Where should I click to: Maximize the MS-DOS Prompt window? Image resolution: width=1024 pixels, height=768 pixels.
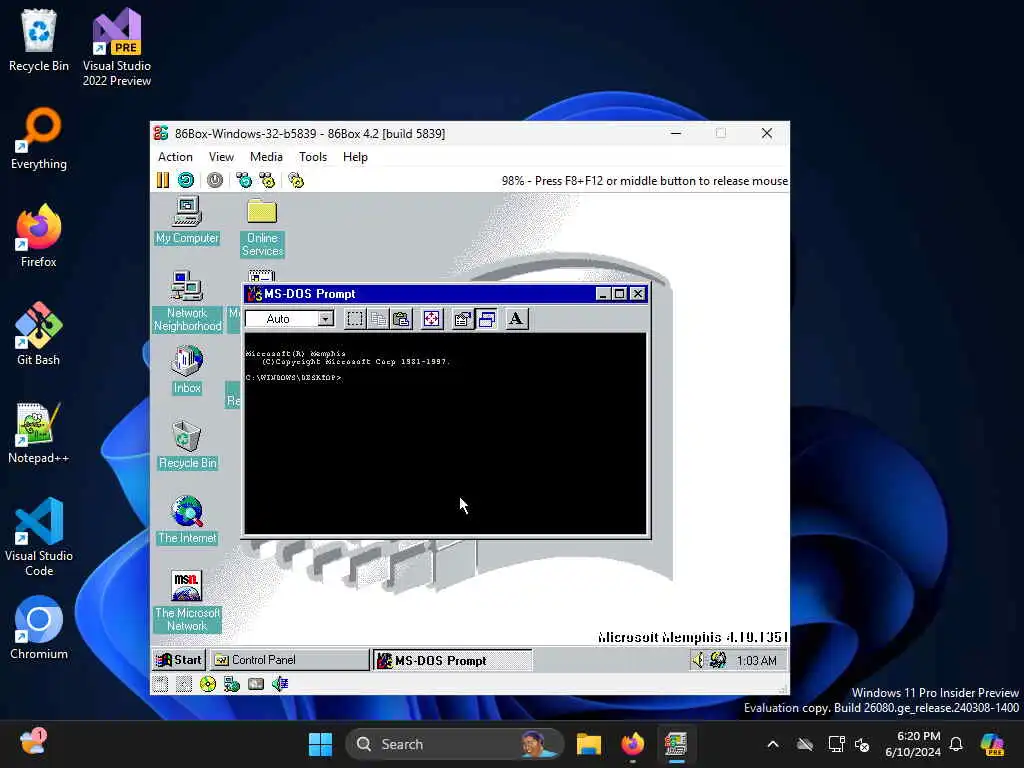(x=619, y=294)
